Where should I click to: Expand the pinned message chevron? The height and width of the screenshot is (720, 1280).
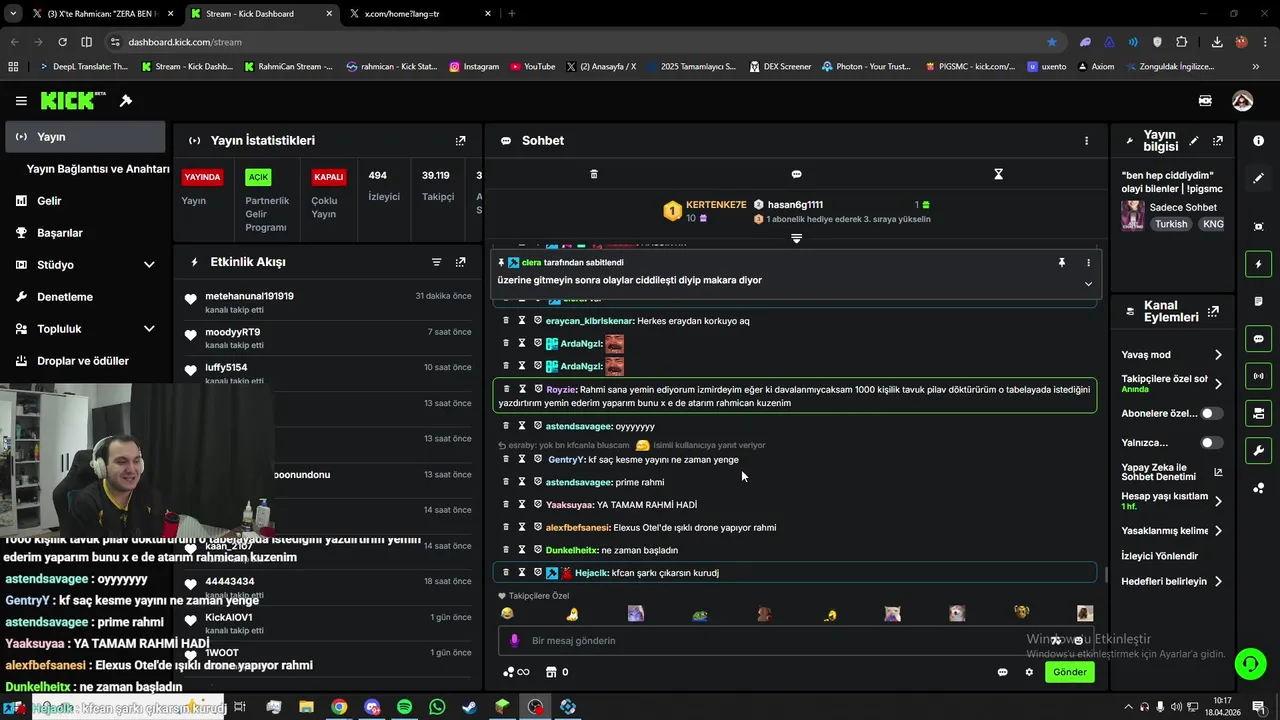point(1088,283)
